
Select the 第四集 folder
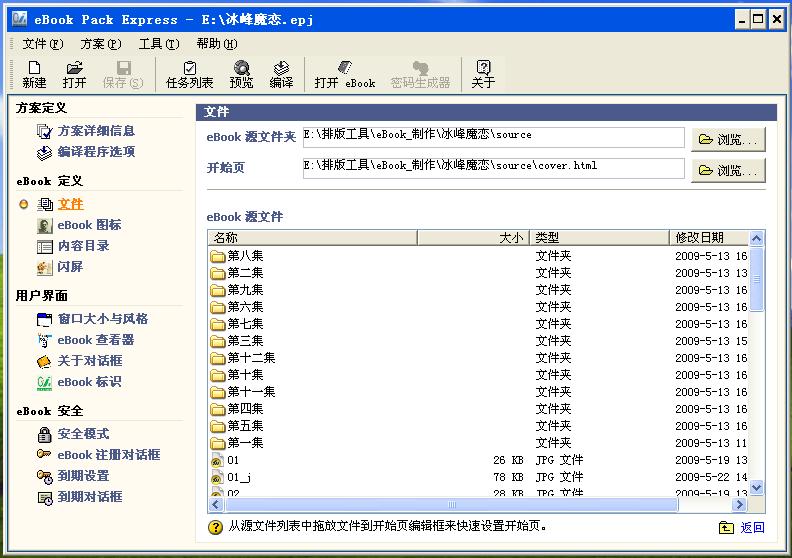pyautogui.click(x=237, y=409)
